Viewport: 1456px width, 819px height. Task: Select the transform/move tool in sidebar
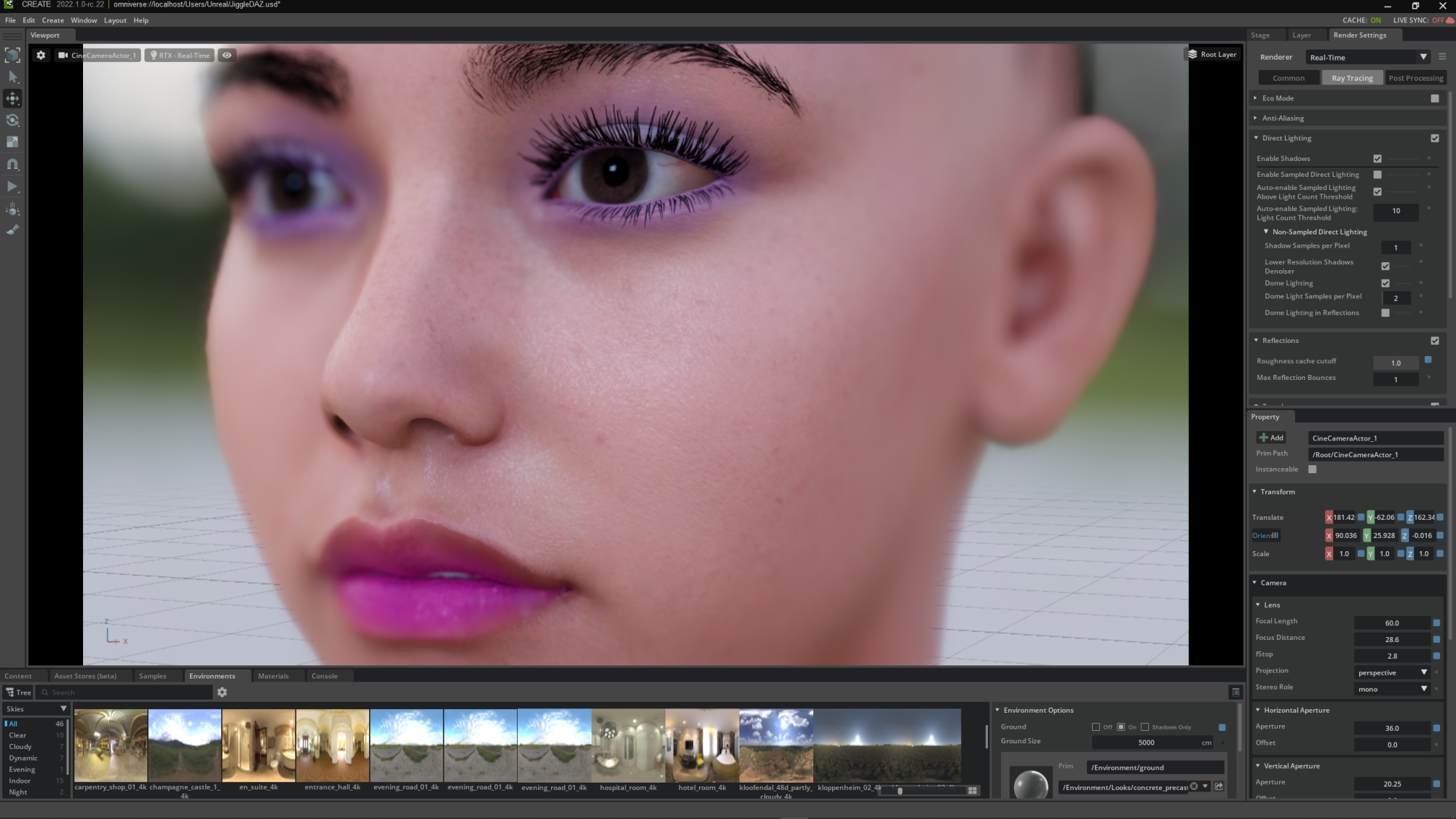tap(13, 98)
